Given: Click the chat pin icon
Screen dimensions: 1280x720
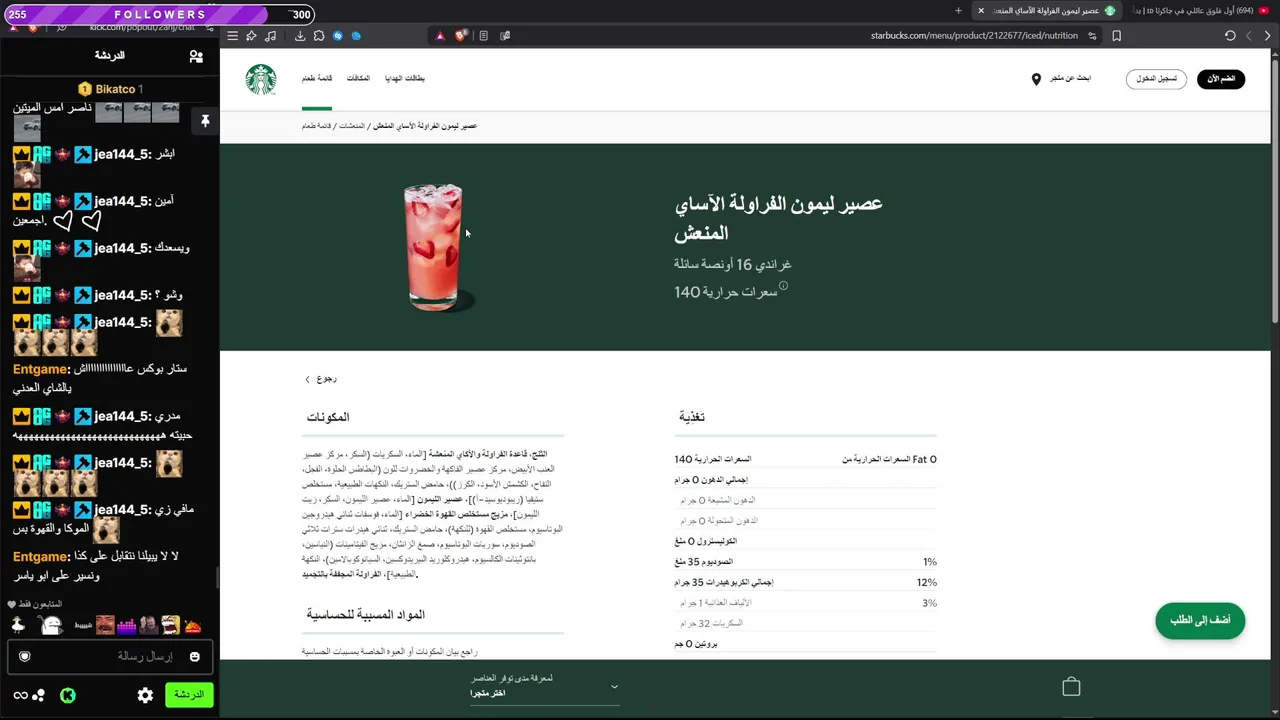Looking at the screenshot, I should pos(205,121).
